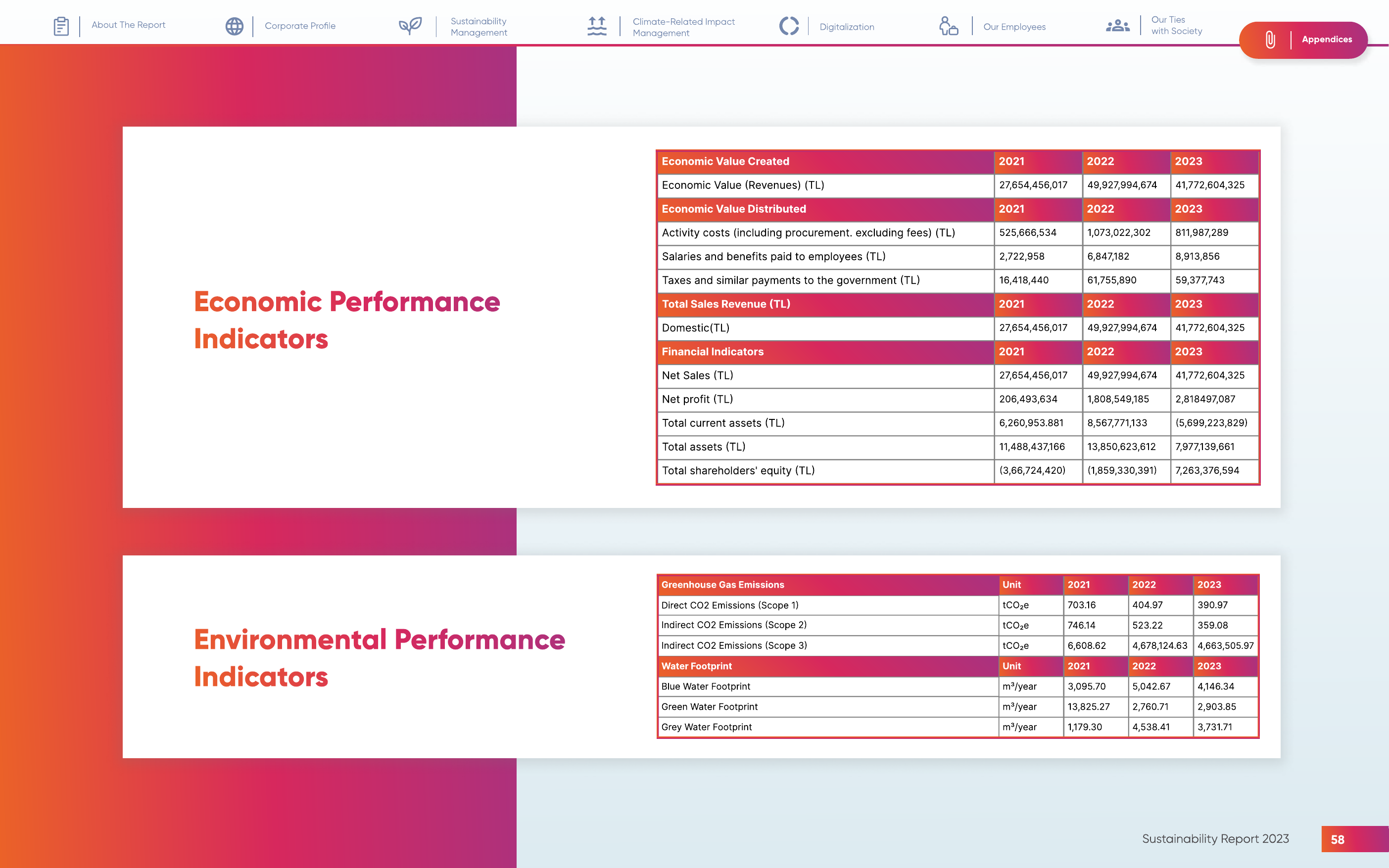Click the Domestic(TL) row label
Viewport: 1389px width, 868px height.
coord(695,328)
